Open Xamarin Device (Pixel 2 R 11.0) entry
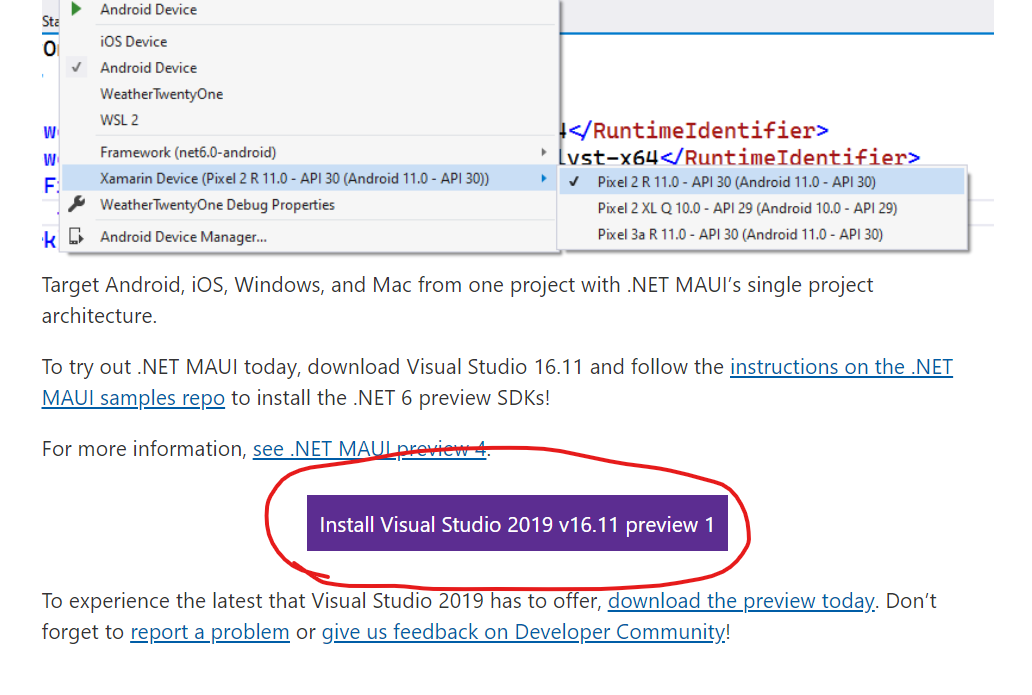Image resolution: width=1032 pixels, height=695 pixels. 309,178
